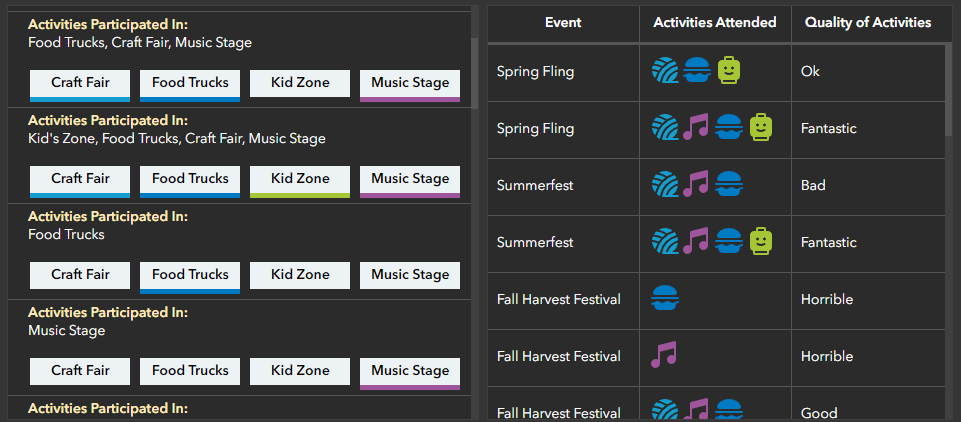This screenshot has width=961, height=422.
Task: Click the lone burger icon for Fall Harvest Festival
Action: click(x=665, y=299)
